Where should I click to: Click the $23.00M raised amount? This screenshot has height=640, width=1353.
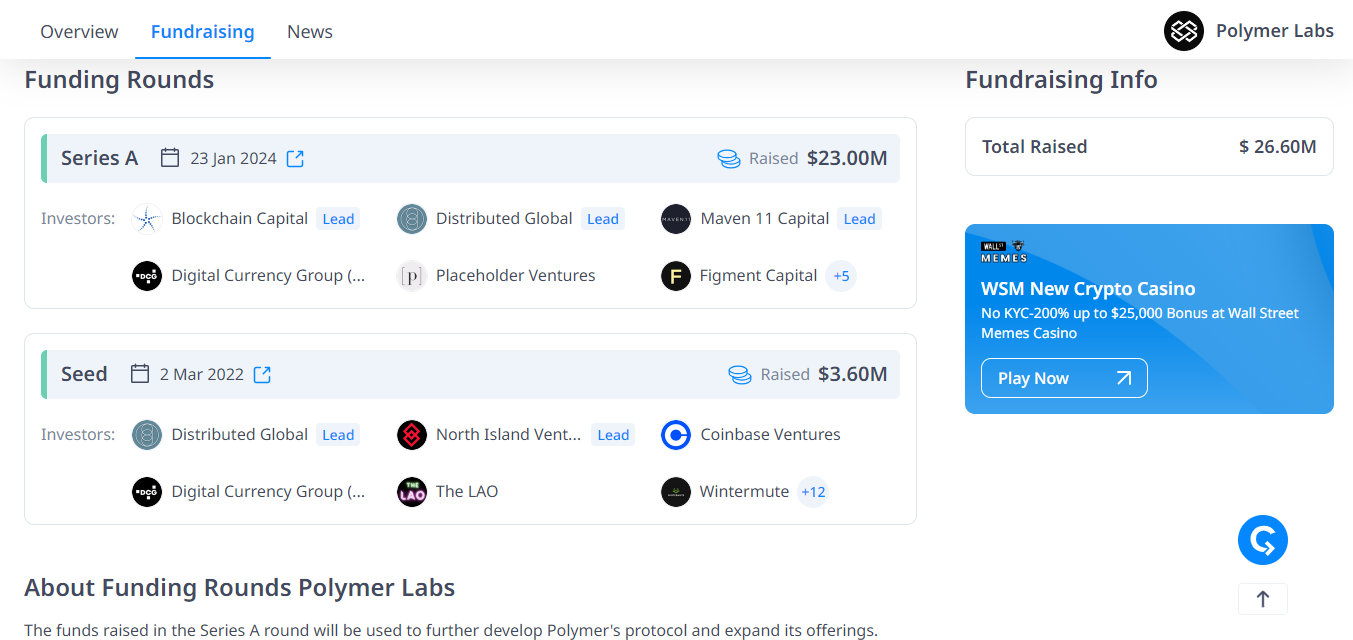[847, 158]
